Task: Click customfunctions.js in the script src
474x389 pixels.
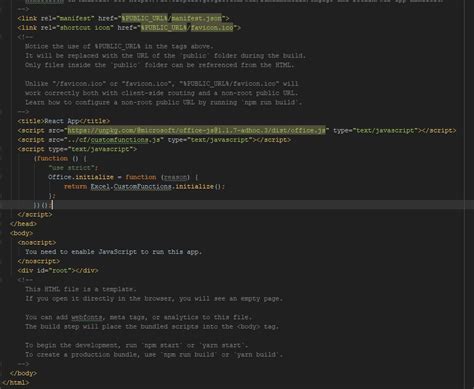Action: click(125, 140)
